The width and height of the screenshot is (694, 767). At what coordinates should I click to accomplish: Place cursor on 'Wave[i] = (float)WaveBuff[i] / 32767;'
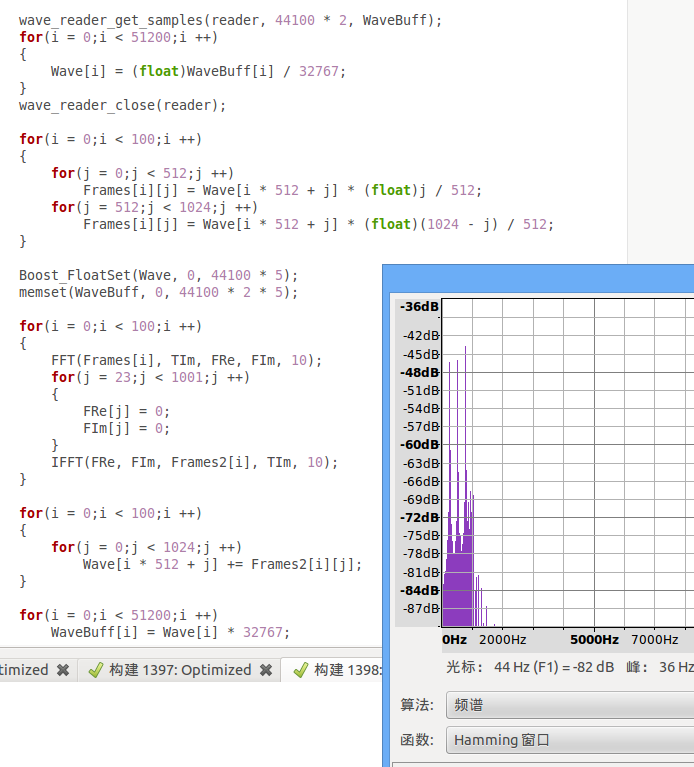pos(198,71)
